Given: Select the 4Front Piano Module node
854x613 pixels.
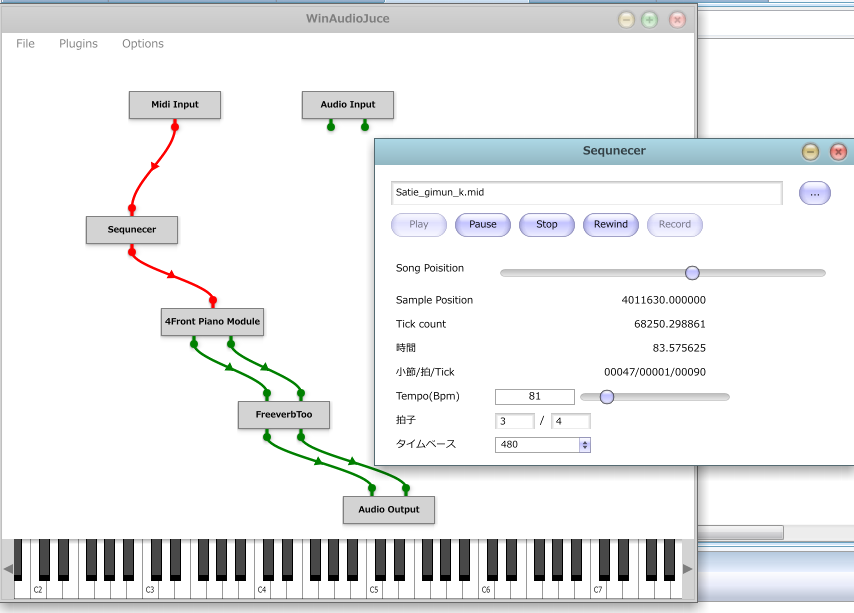Looking at the screenshot, I should pos(212,322).
